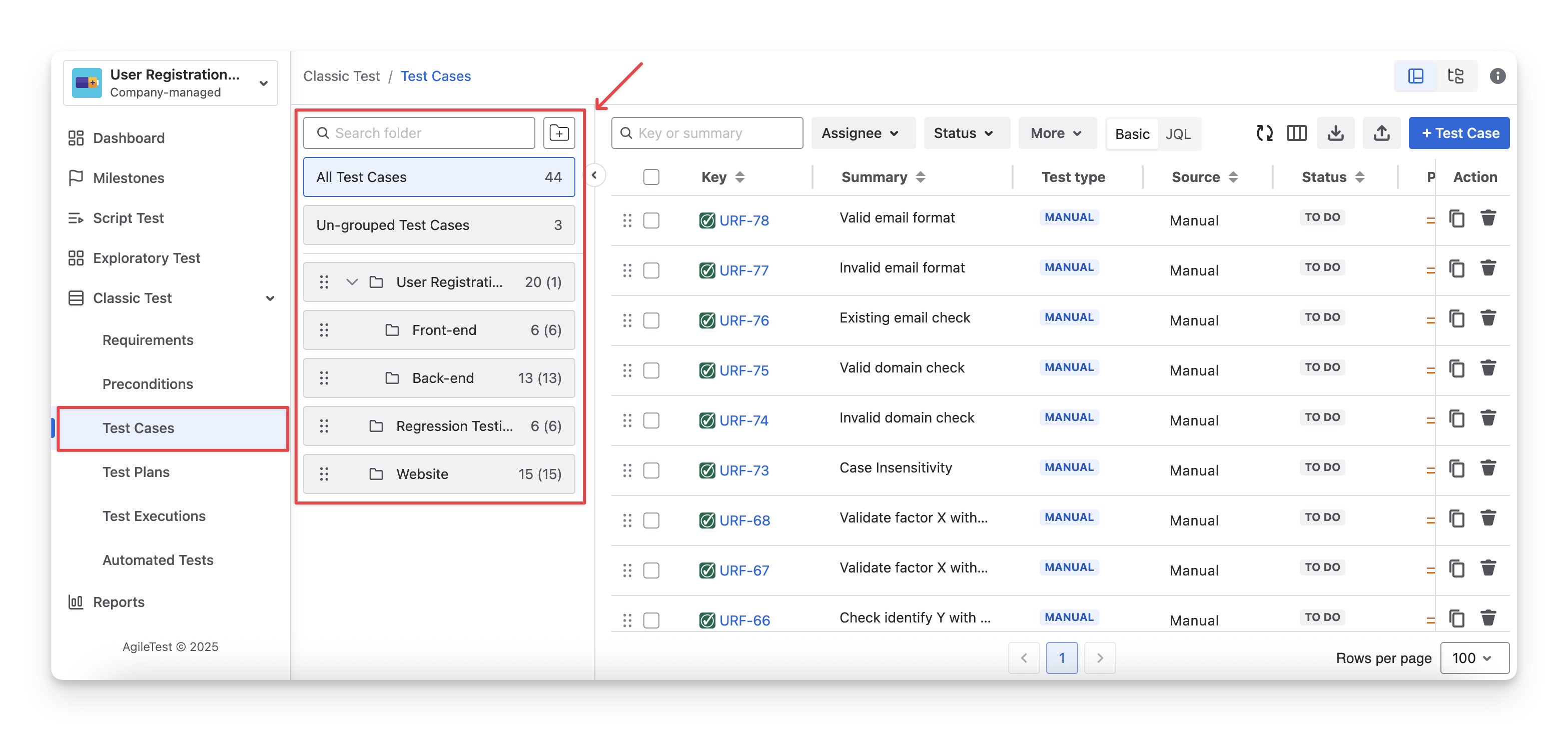Collapse the User Registration folder chevron

coord(351,281)
